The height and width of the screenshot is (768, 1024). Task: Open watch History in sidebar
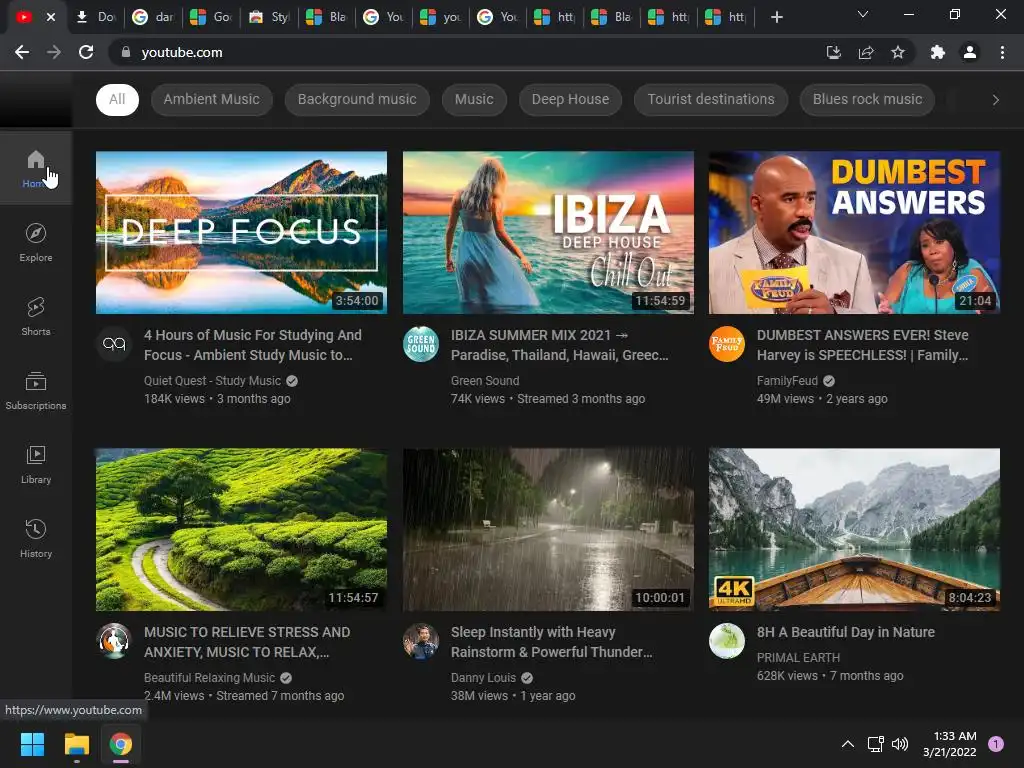[x=36, y=538]
